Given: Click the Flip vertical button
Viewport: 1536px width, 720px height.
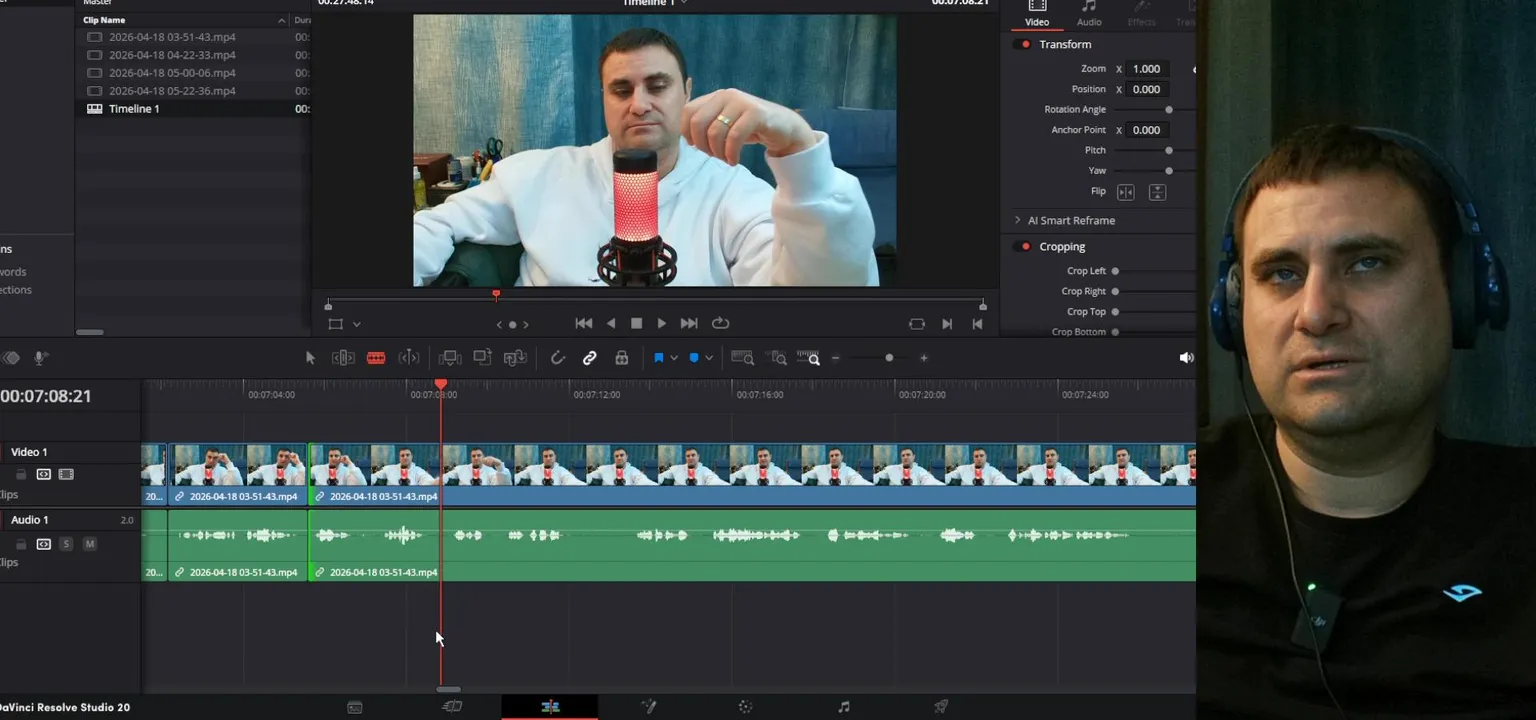Looking at the screenshot, I should tap(1157, 192).
